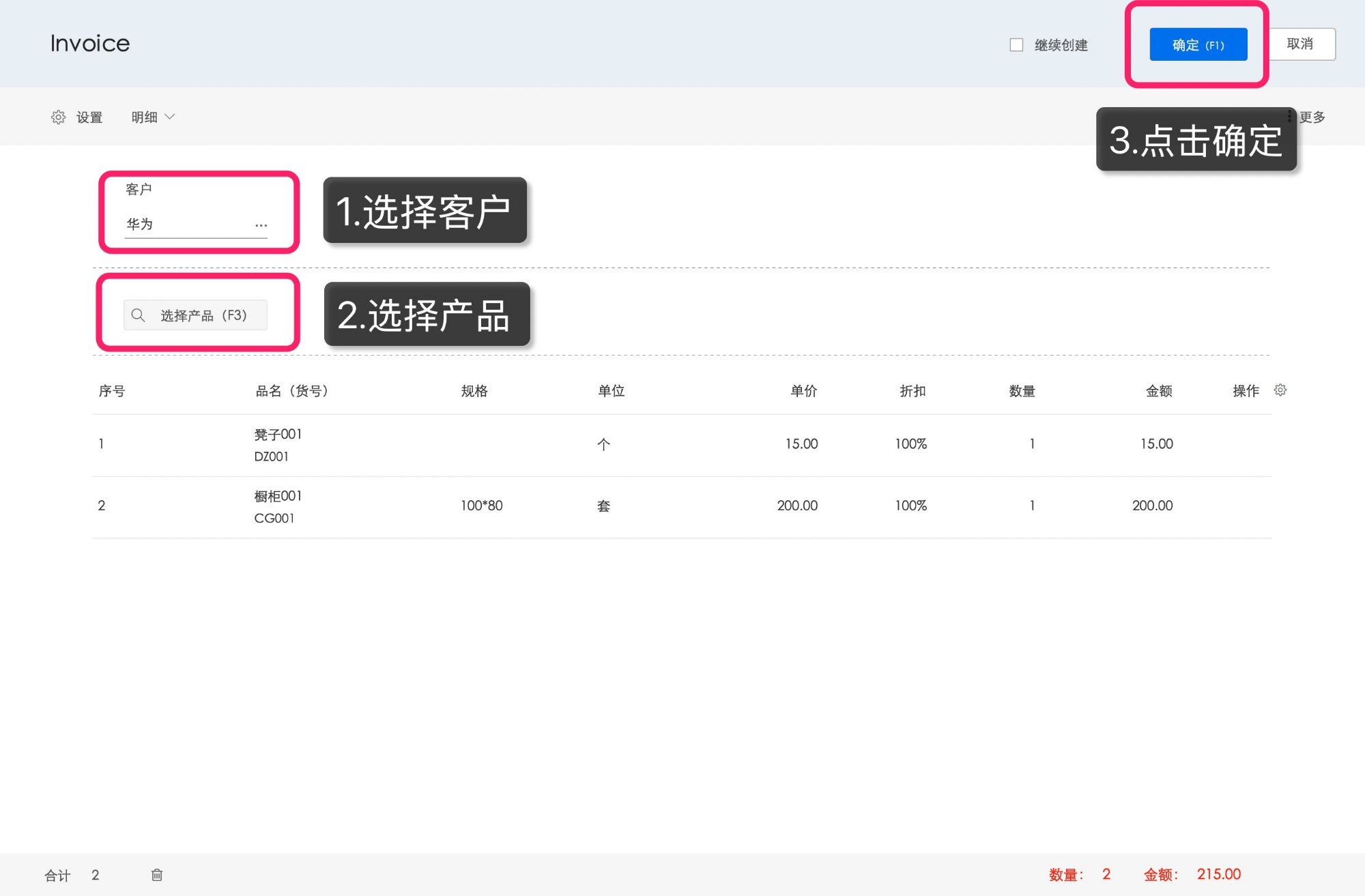
Task: Click the quantity cell for 橱柜001
Action: tap(1032, 506)
